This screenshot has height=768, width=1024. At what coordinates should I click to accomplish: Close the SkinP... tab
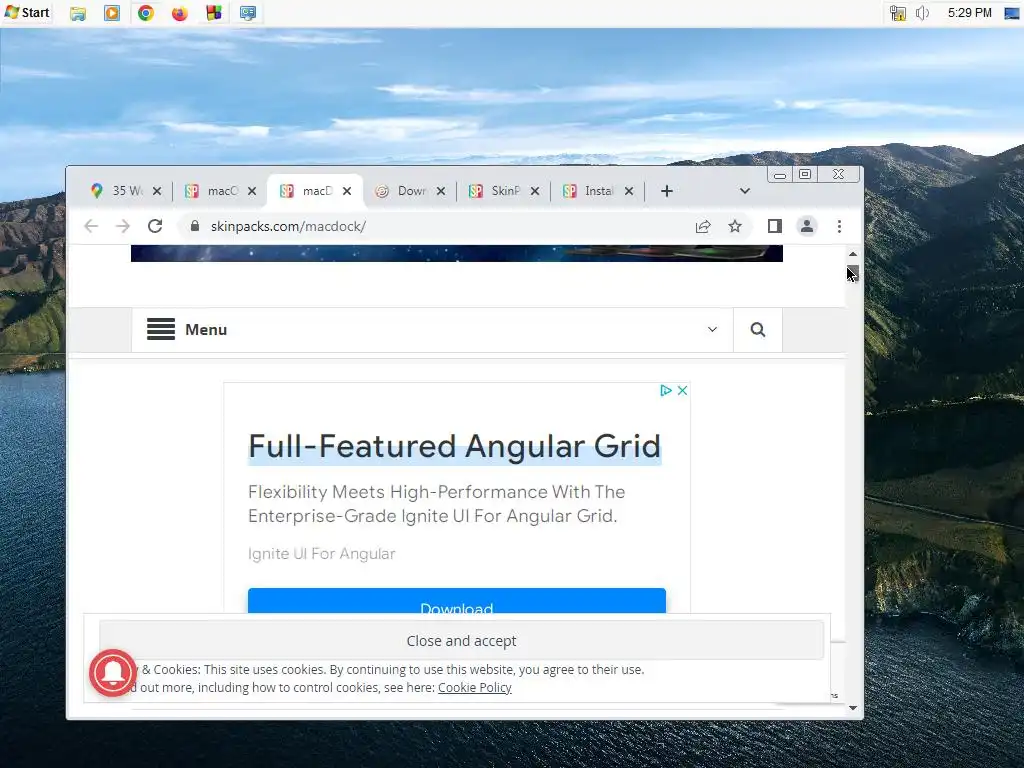tap(535, 191)
